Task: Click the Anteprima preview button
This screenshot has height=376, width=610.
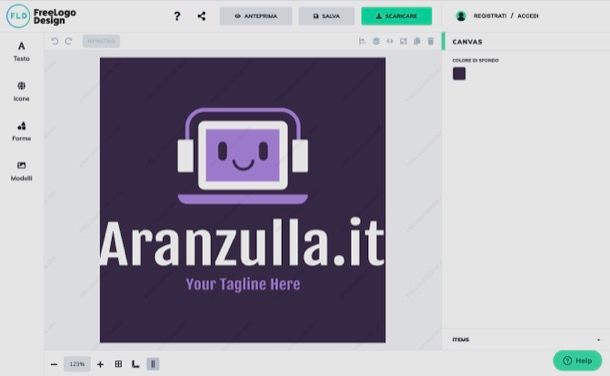Action: tap(256, 16)
